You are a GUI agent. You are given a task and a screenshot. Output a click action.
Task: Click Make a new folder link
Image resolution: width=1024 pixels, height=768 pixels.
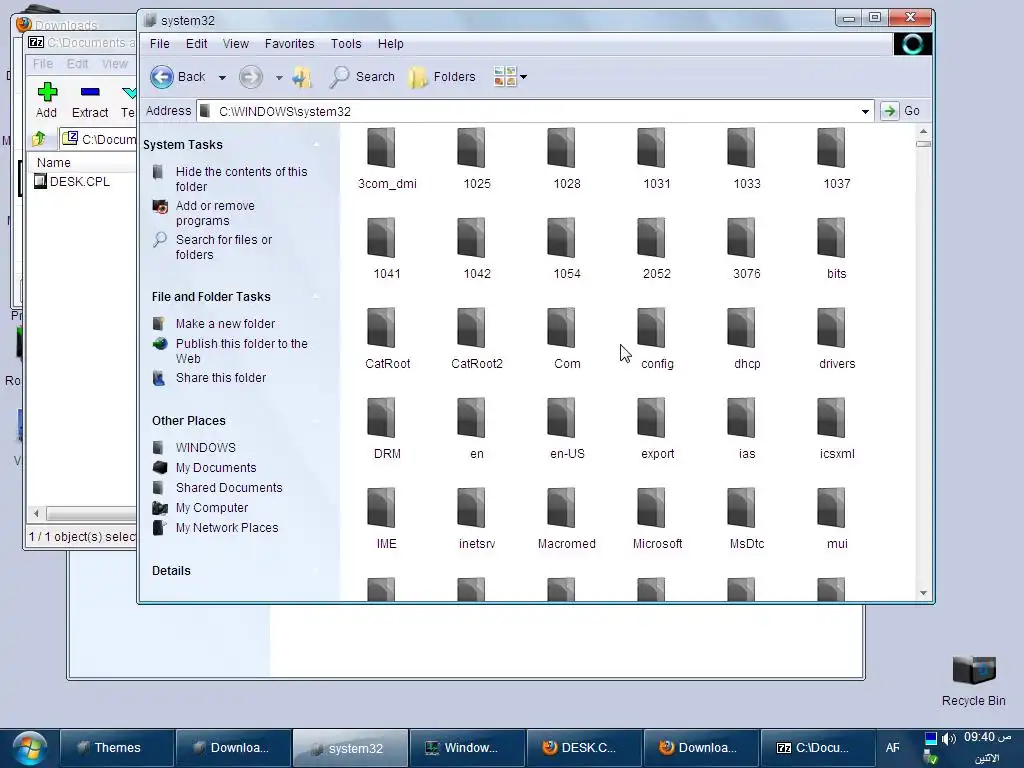click(x=225, y=324)
